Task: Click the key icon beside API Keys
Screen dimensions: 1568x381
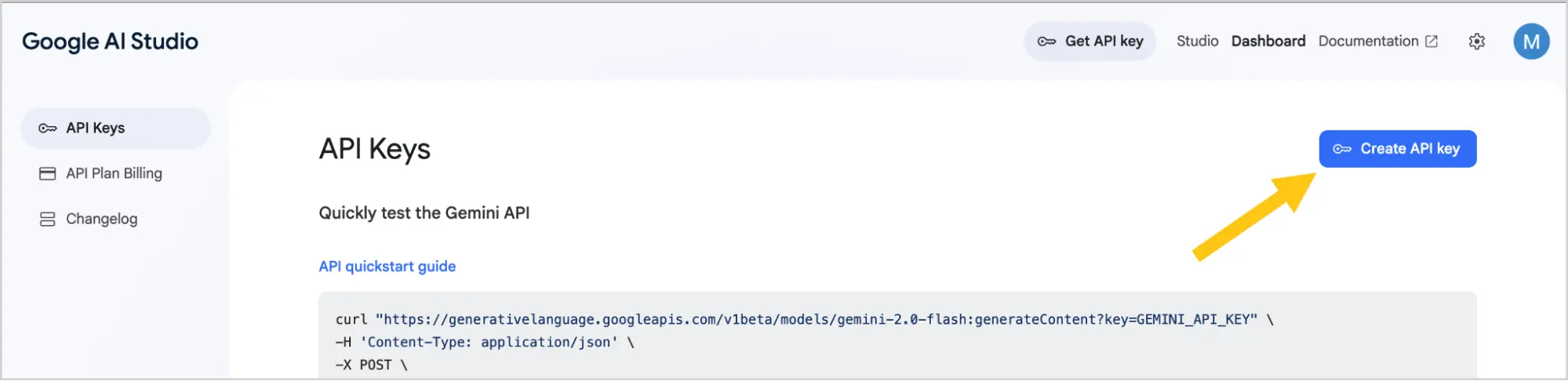Action: pyautogui.click(x=48, y=129)
